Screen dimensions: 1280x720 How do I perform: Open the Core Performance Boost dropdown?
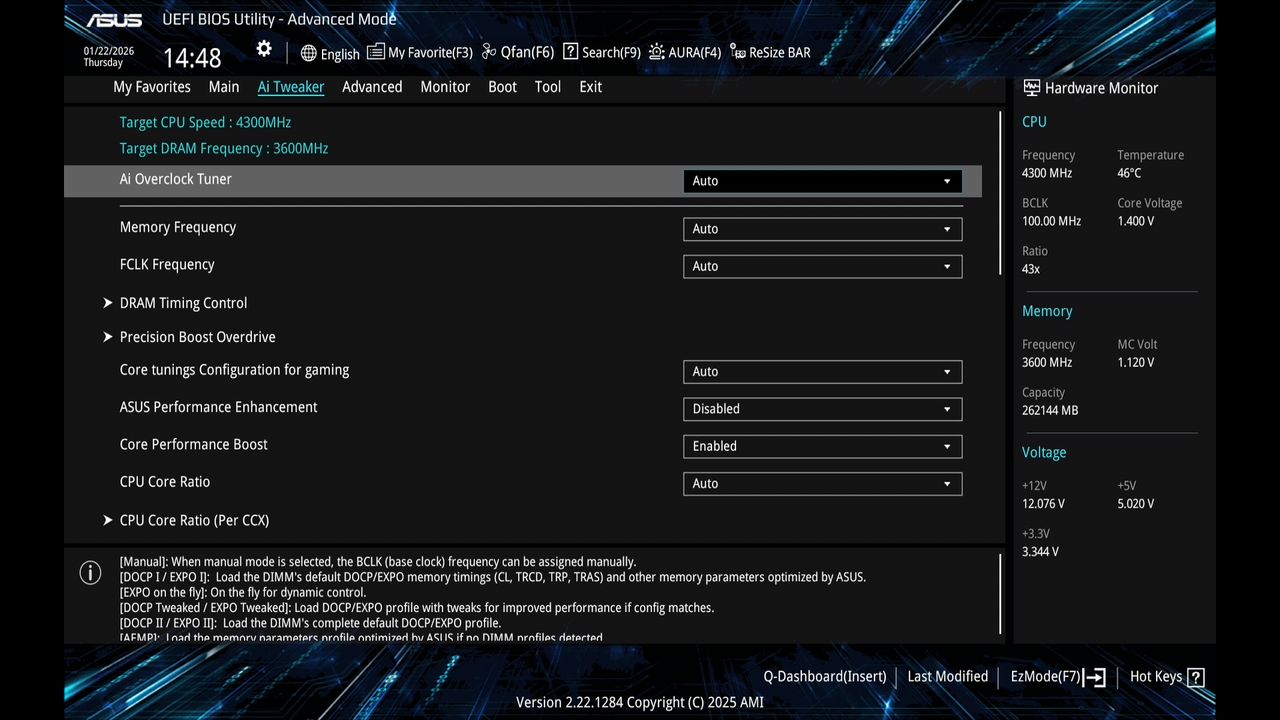[821, 446]
